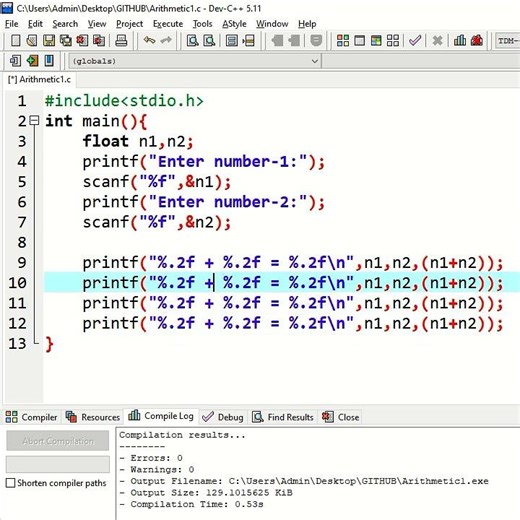
Task: Click the Output Filename log line
Action: click(304, 481)
